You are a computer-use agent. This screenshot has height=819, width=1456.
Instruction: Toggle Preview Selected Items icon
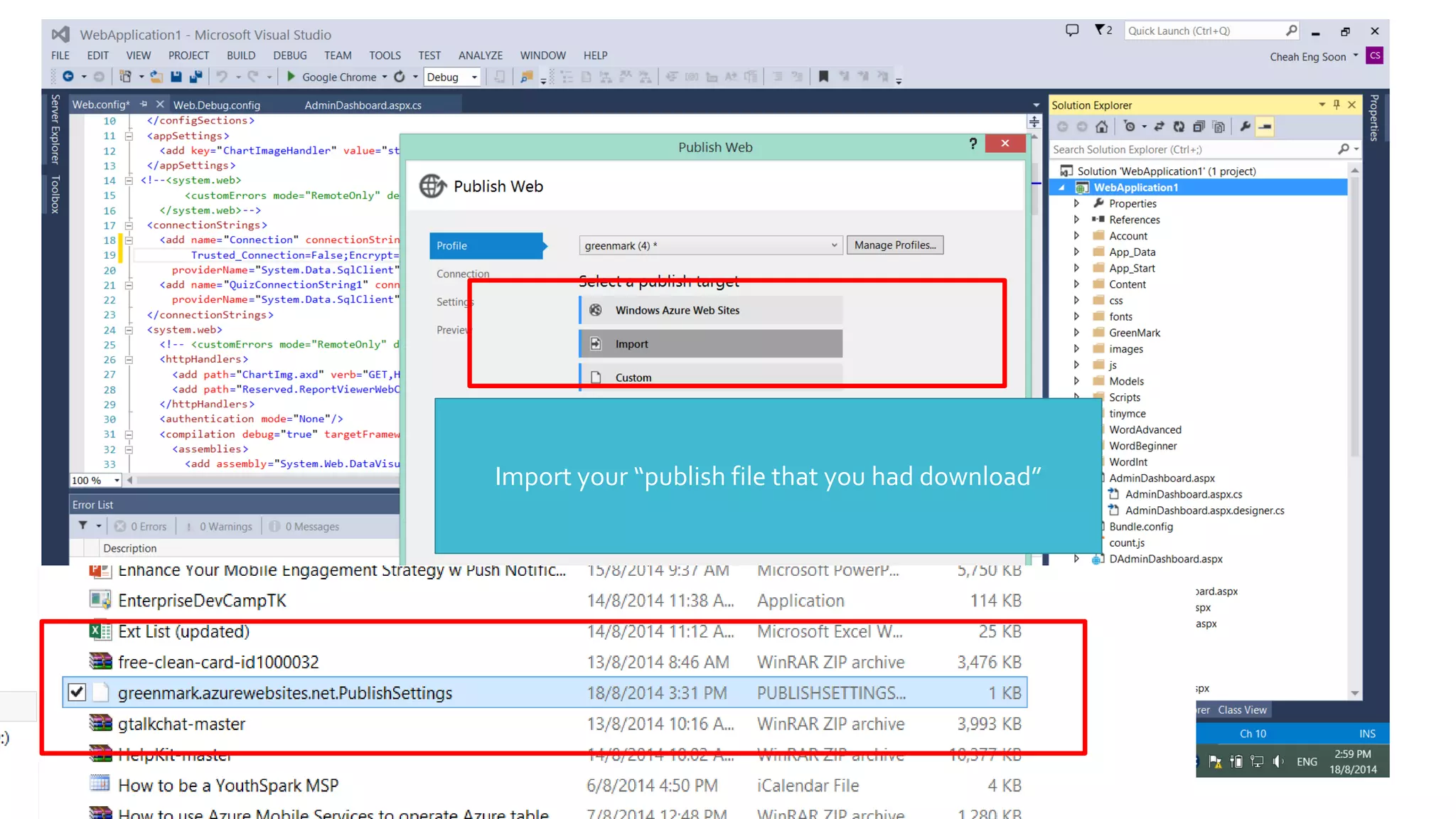click(1265, 127)
